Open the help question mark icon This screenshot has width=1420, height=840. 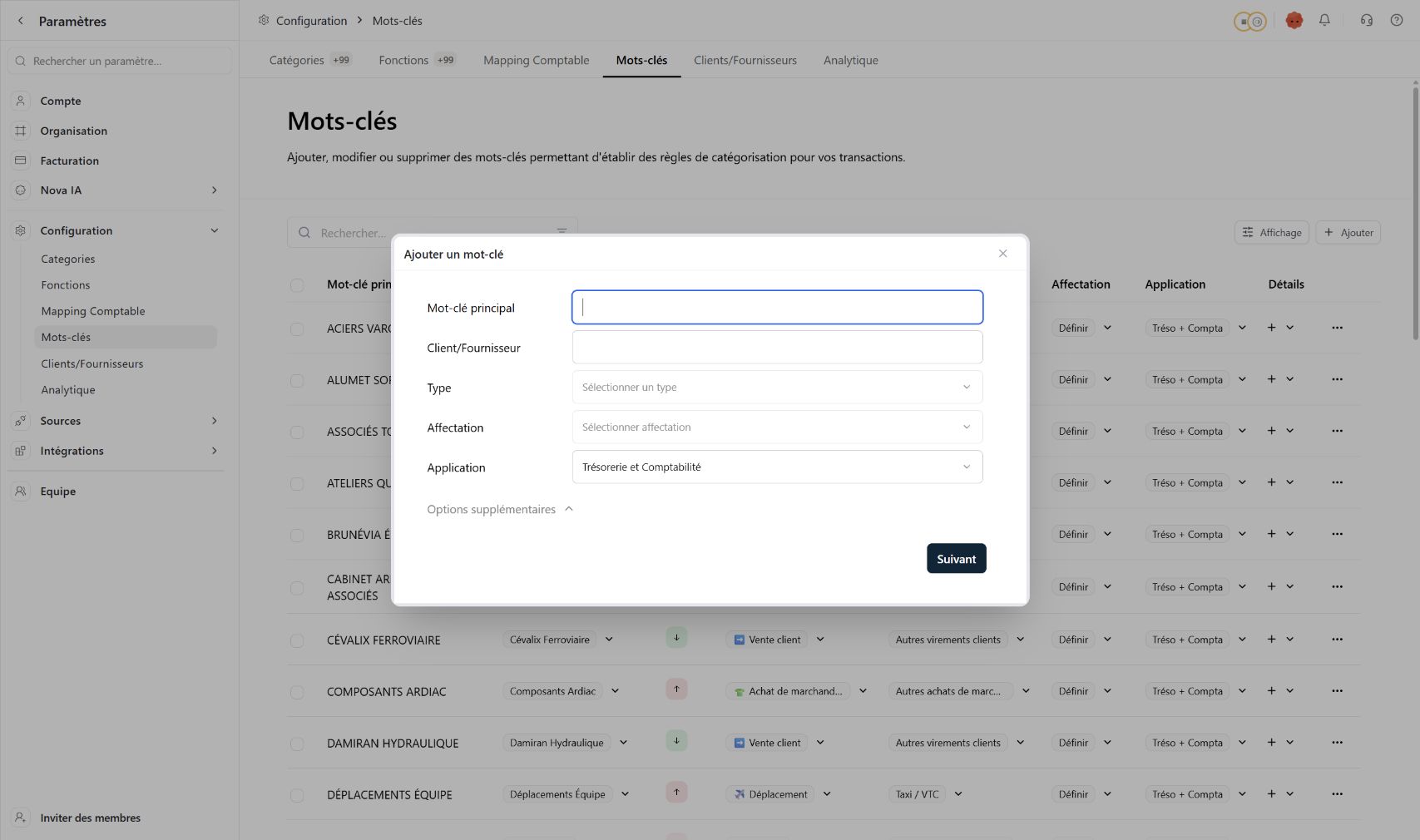tap(1397, 20)
